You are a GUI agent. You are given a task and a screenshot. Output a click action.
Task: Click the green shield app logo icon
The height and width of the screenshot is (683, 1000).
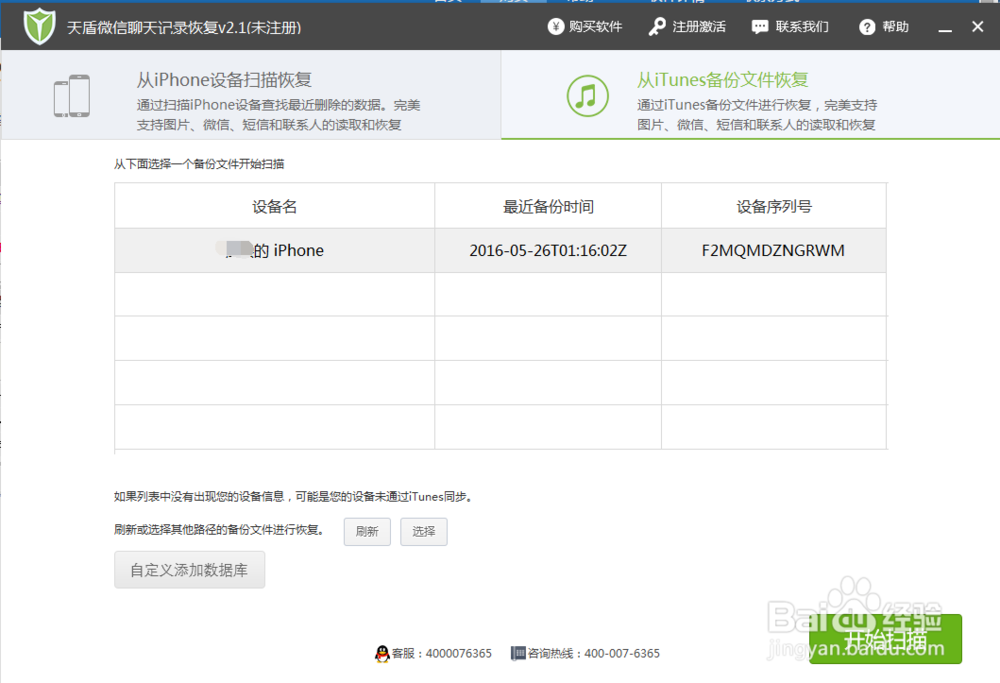[38, 26]
